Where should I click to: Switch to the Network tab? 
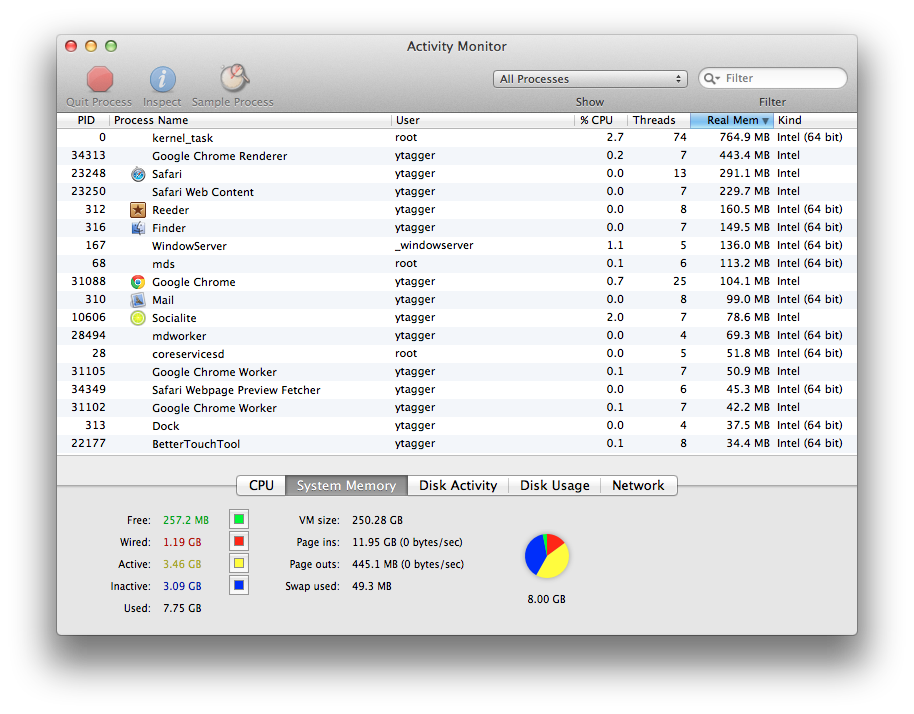638,486
